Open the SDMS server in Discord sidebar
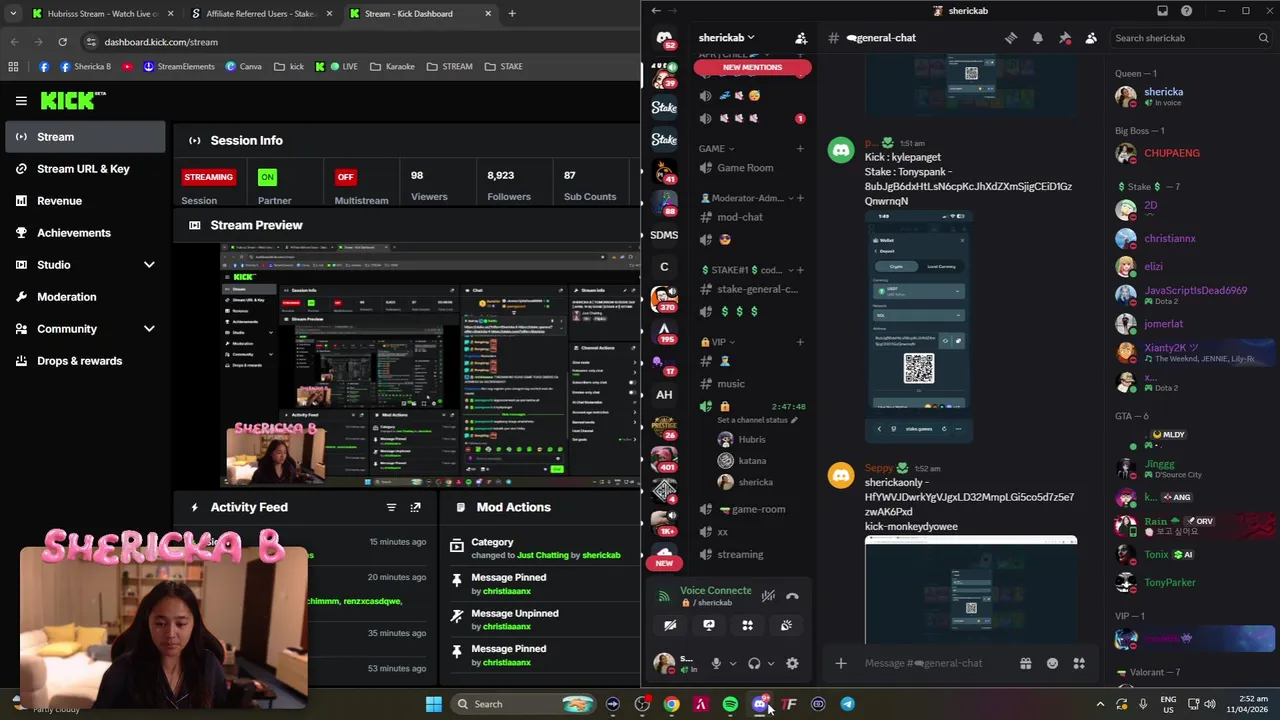This screenshot has height=720, width=1280. (664, 235)
